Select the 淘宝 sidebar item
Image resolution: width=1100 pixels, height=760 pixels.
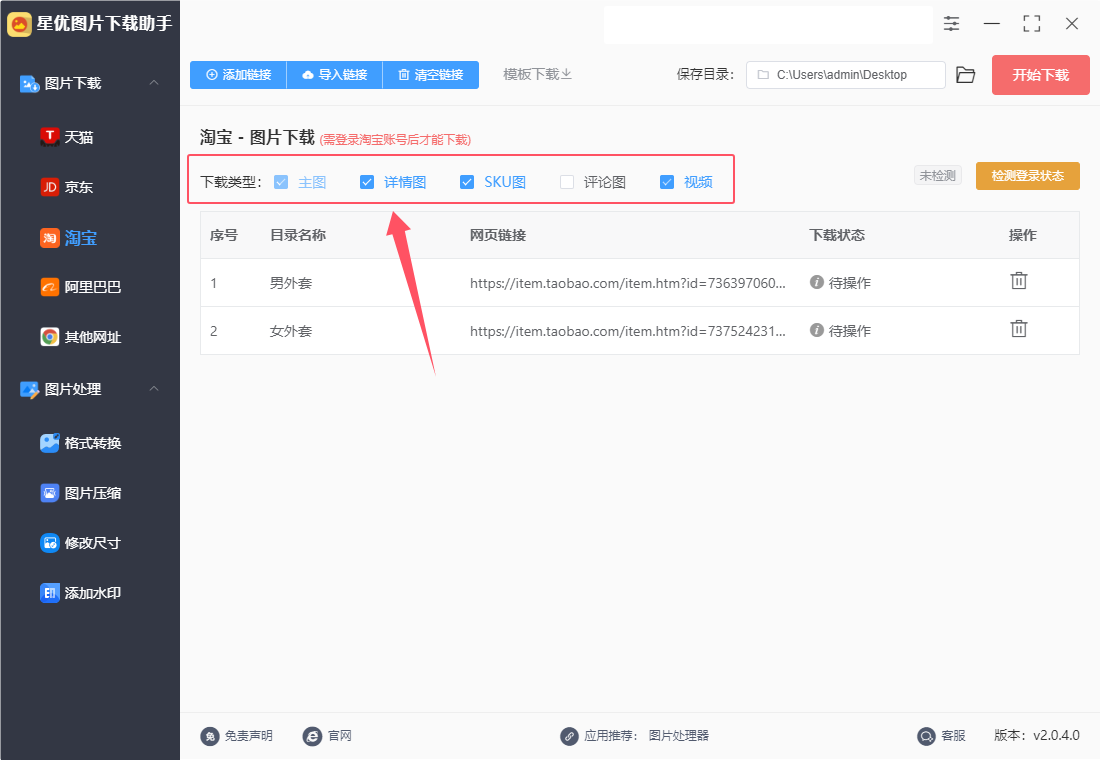[x=68, y=238]
